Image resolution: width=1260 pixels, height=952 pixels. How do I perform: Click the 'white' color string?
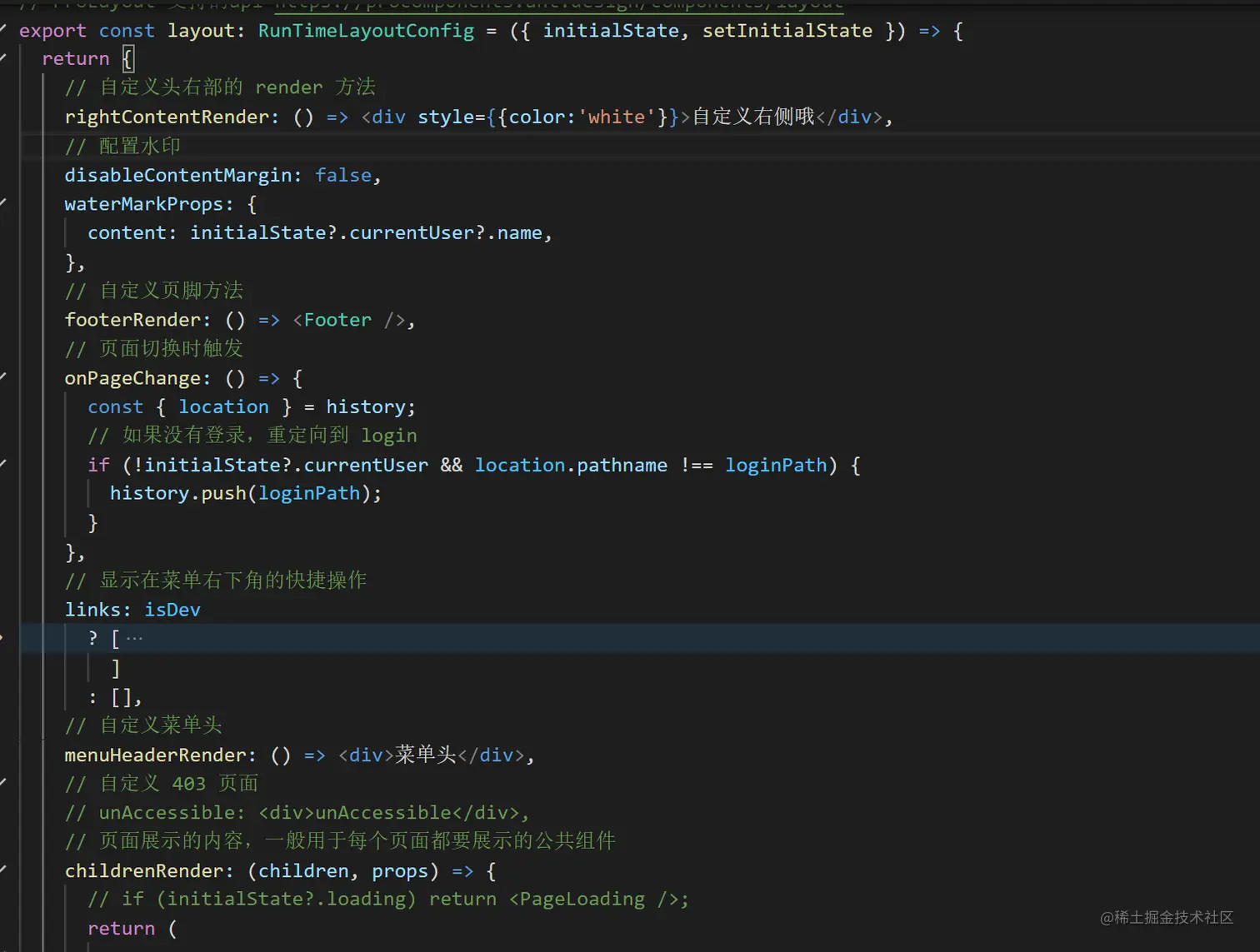[617, 117]
